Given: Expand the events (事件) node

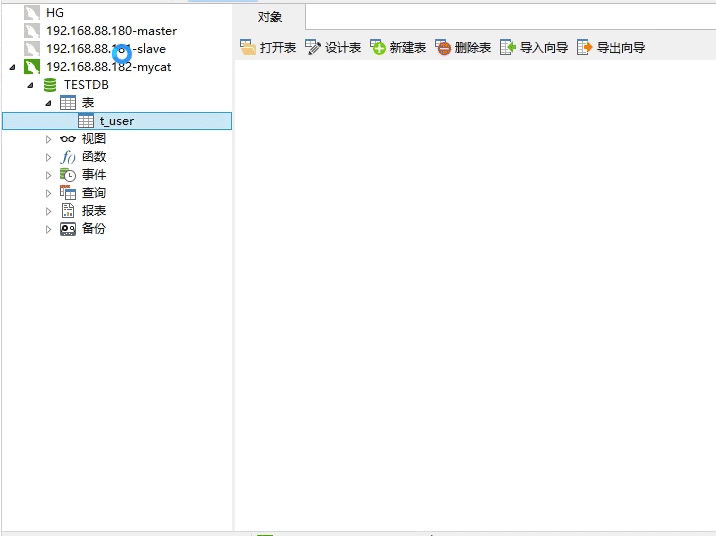Looking at the screenshot, I should point(48,175).
